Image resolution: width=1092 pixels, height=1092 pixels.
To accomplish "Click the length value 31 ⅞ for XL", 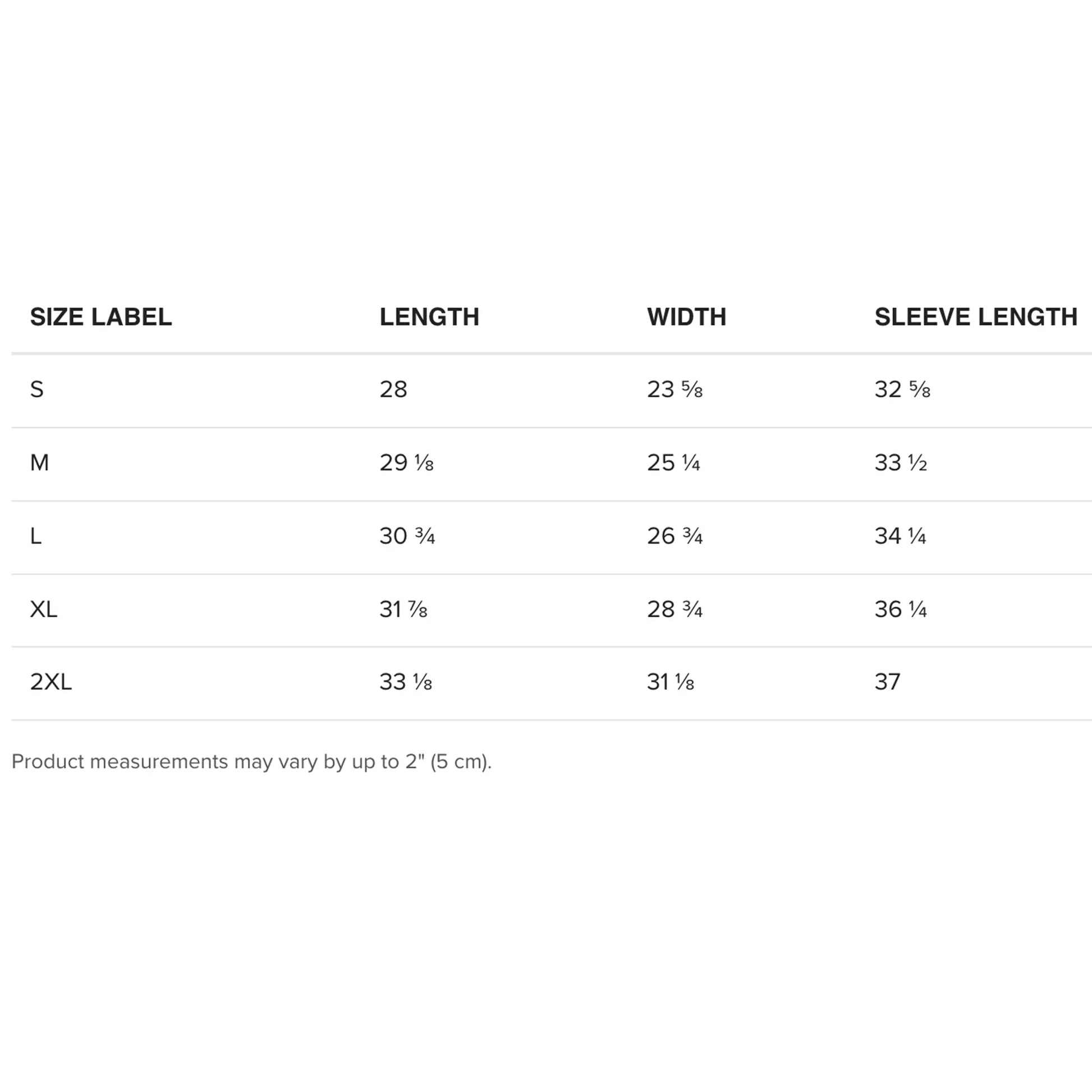I will pos(403,609).
